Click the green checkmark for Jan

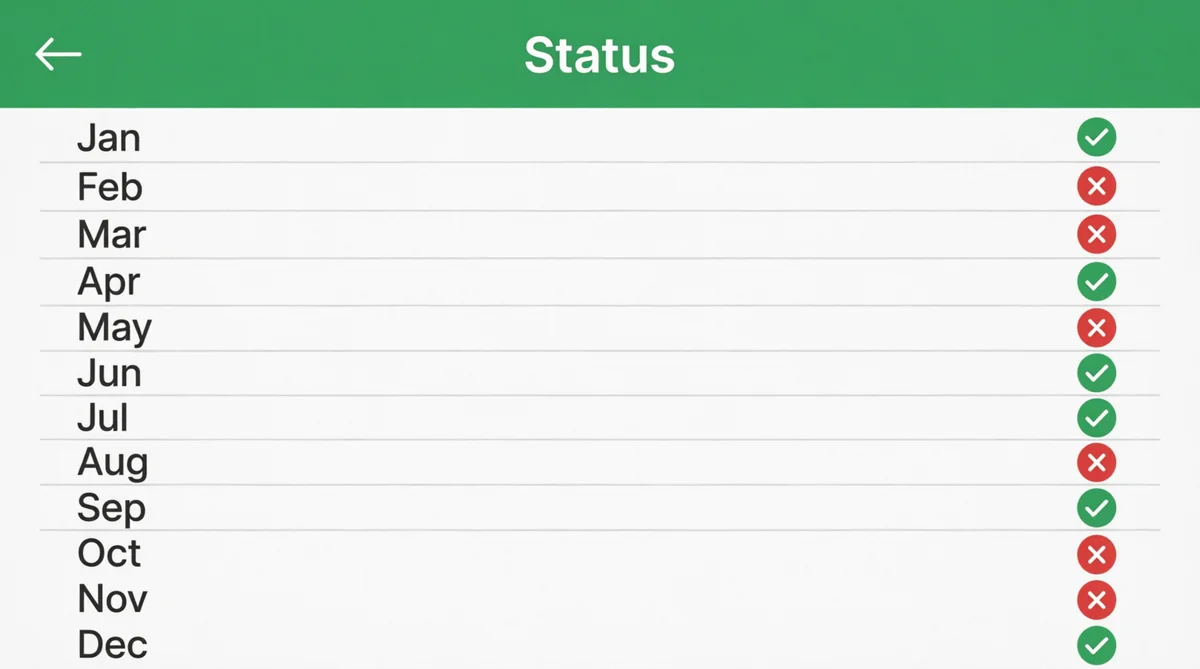pos(1096,137)
